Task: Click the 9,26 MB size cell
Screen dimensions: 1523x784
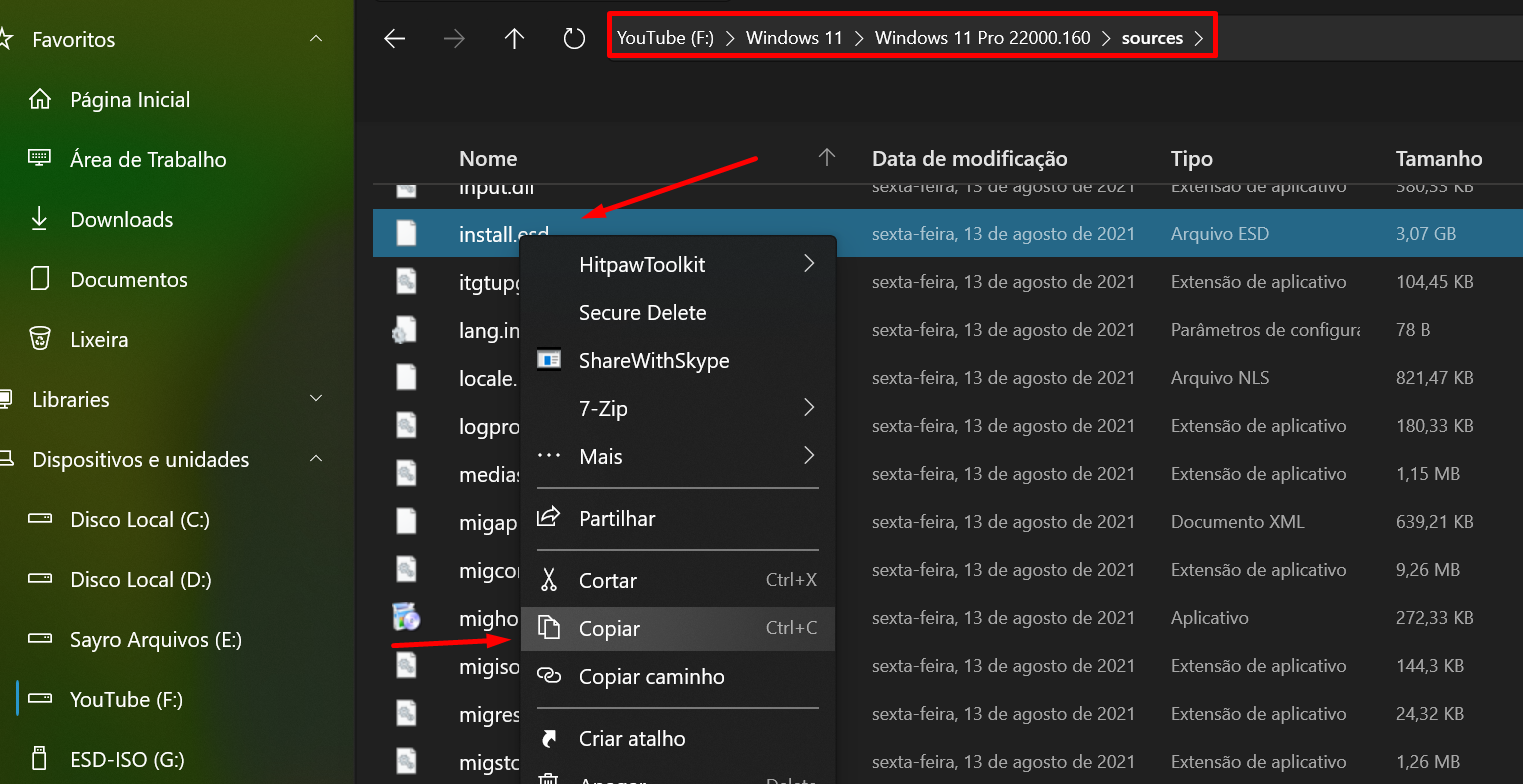Action: pyautogui.click(x=1427, y=570)
